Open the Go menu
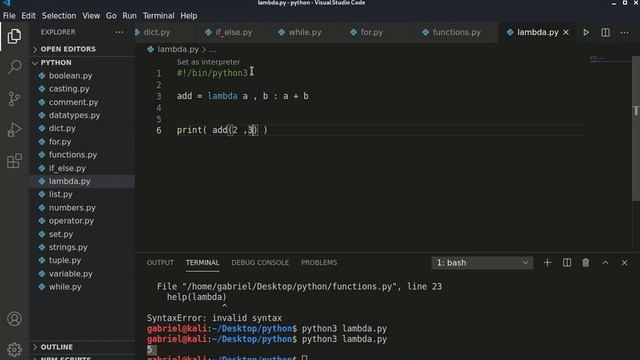This screenshot has height=360, width=640. [111, 16]
